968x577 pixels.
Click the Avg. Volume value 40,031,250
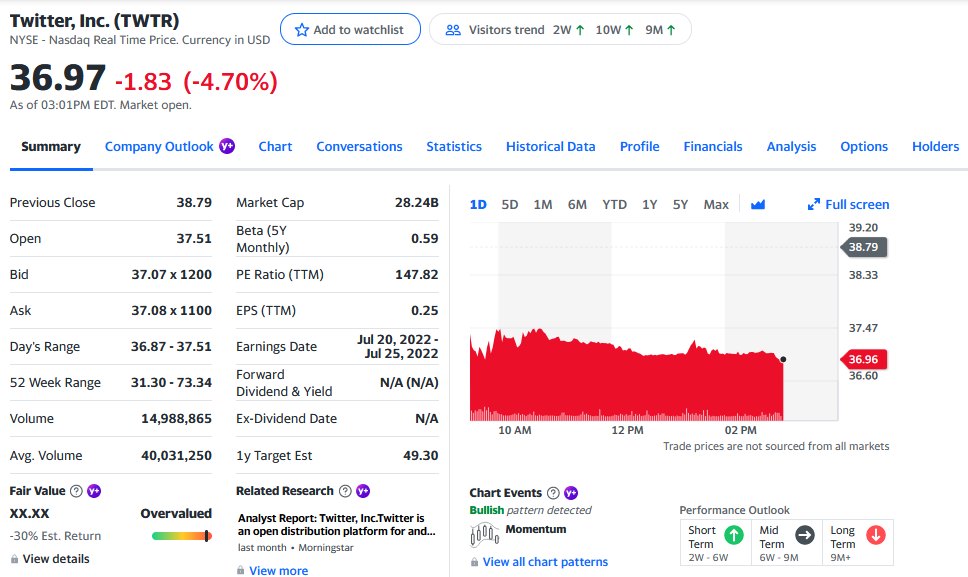177,455
